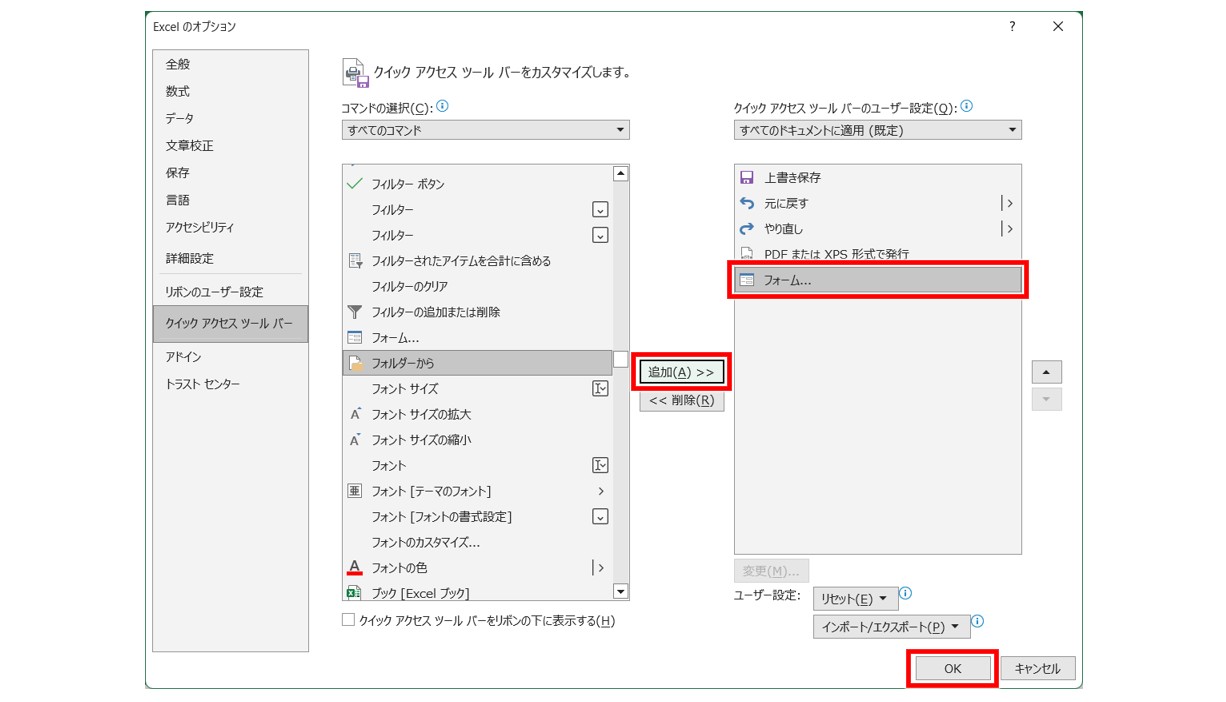Click the info icon beside コマンドの選択(C)

(x=443, y=106)
